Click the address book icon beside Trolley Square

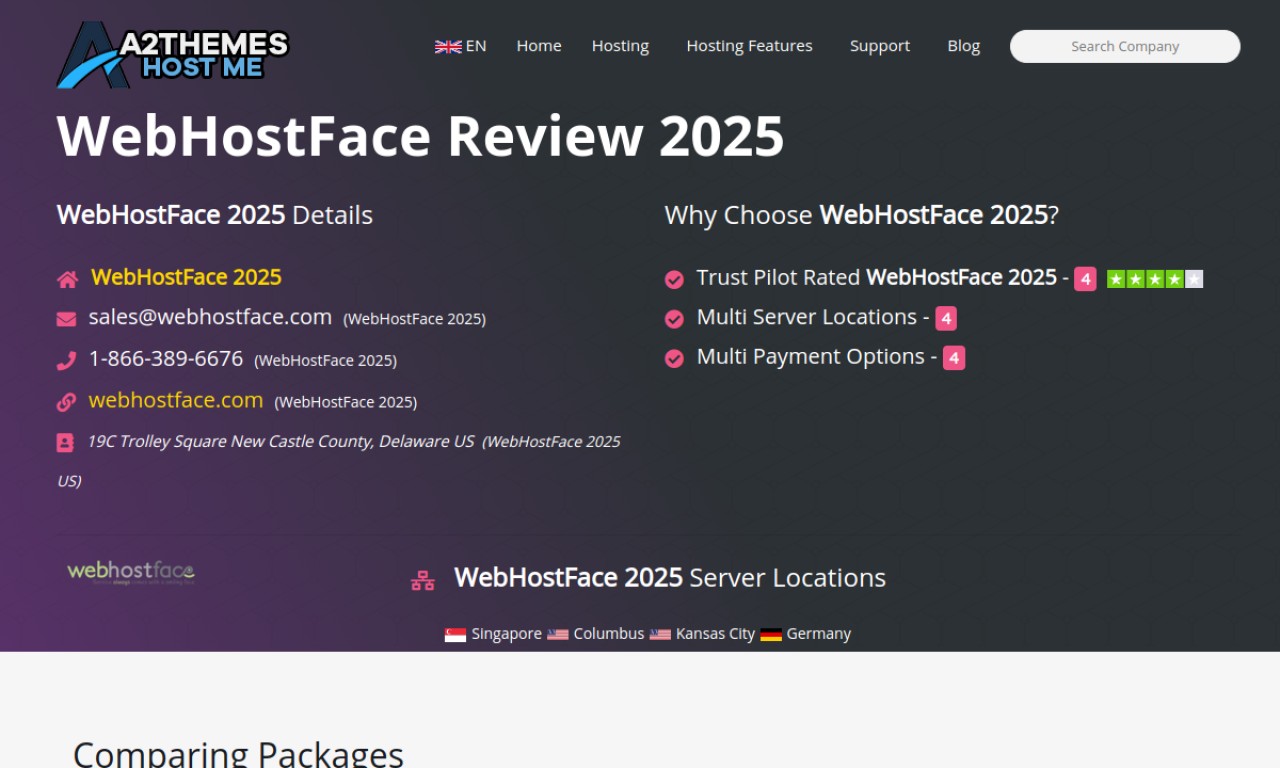pyautogui.click(x=65, y=442)
